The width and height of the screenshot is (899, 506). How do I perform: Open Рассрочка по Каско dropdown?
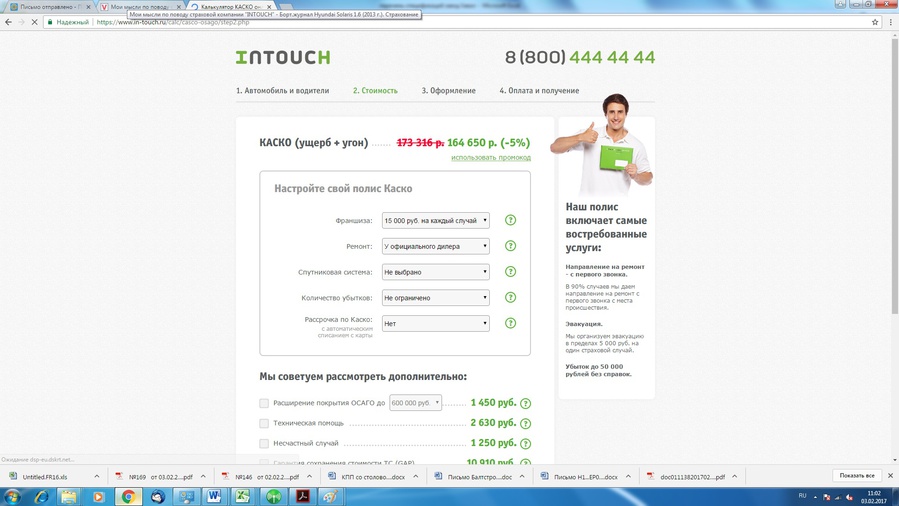[x=436, y=324]
